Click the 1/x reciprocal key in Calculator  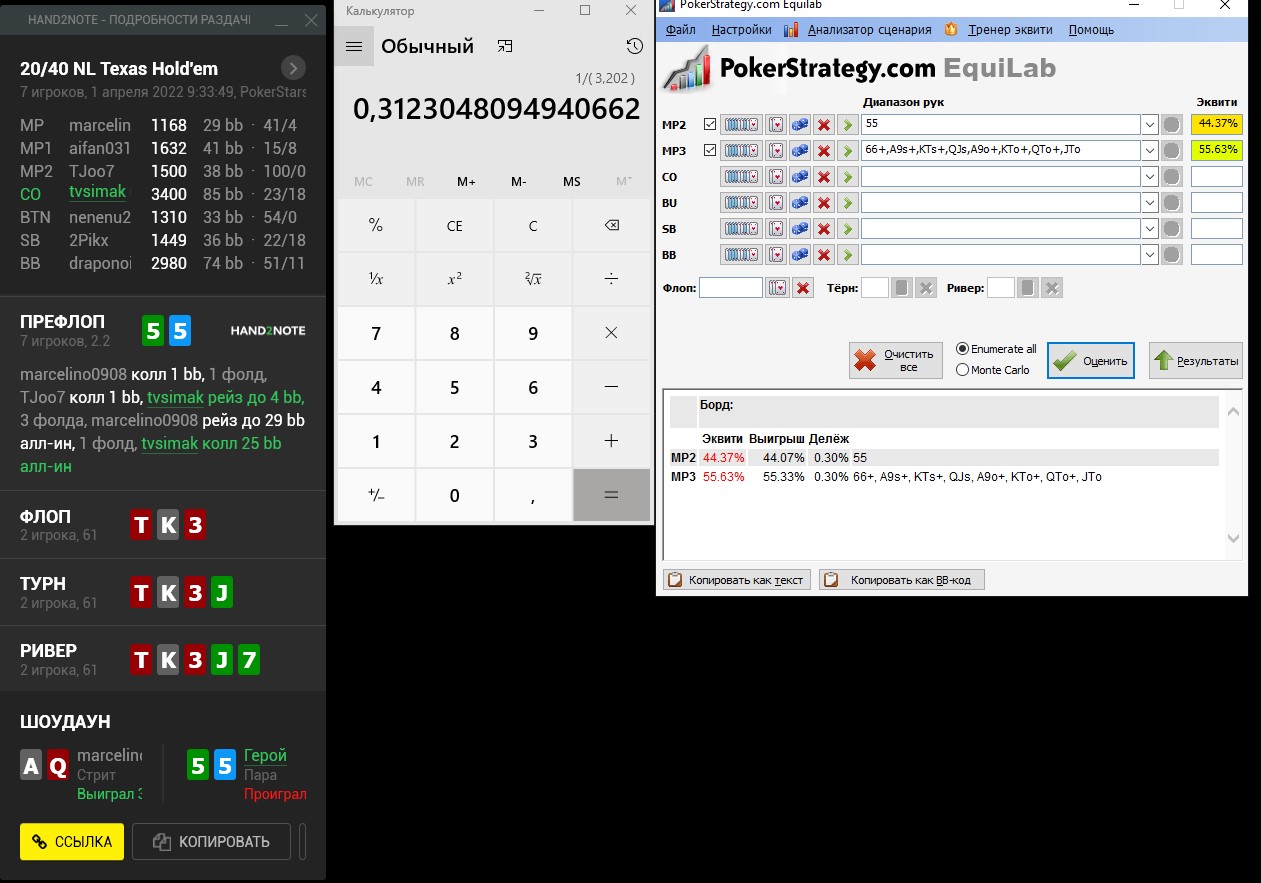(376, 279)
